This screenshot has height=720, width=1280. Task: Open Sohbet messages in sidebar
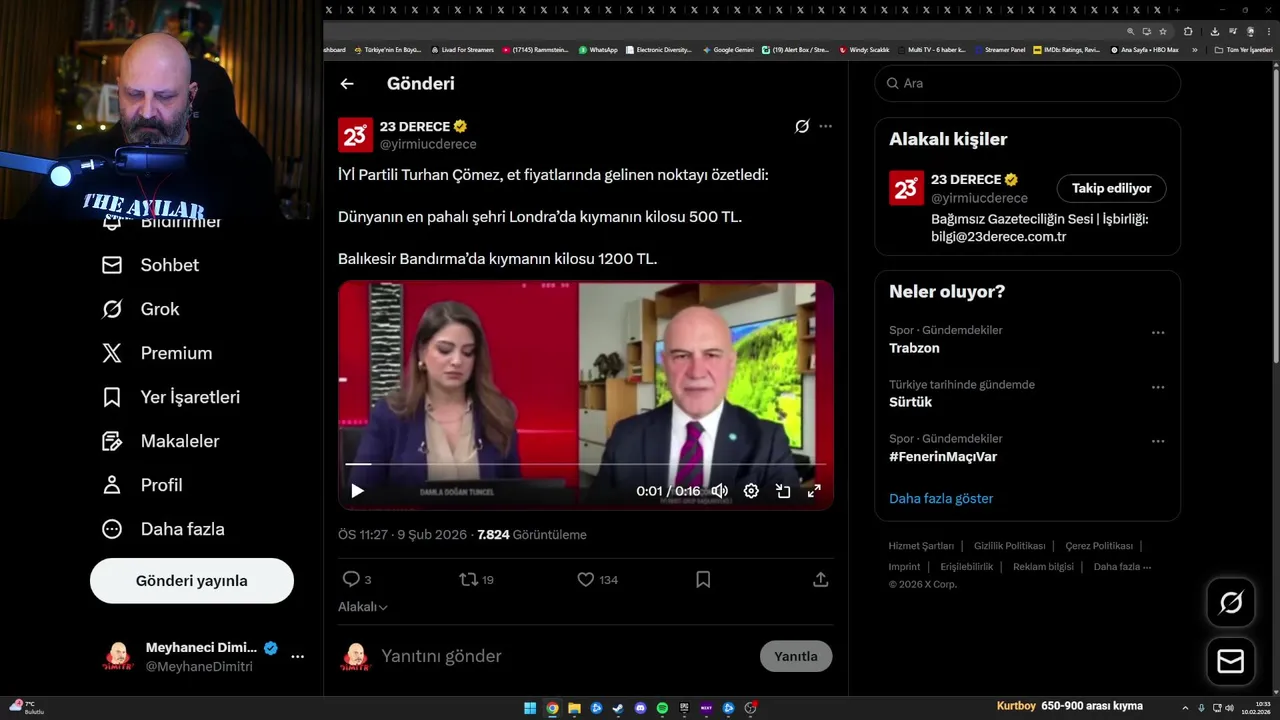[150, 265]
